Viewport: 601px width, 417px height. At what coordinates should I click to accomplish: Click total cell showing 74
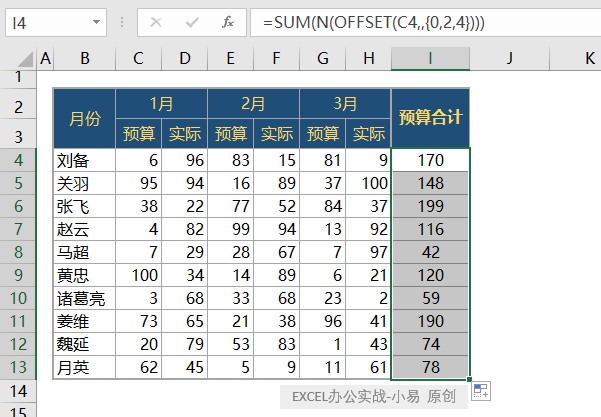(430, 344)
